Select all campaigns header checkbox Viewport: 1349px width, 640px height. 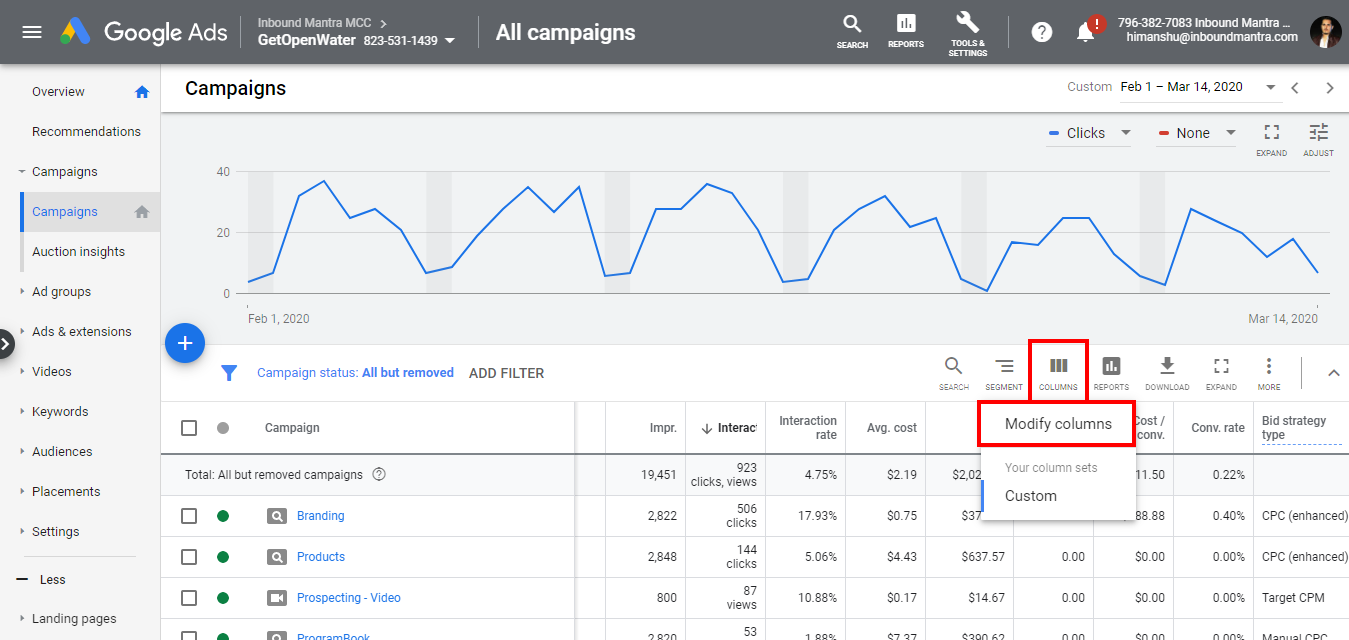click(189, 428)
